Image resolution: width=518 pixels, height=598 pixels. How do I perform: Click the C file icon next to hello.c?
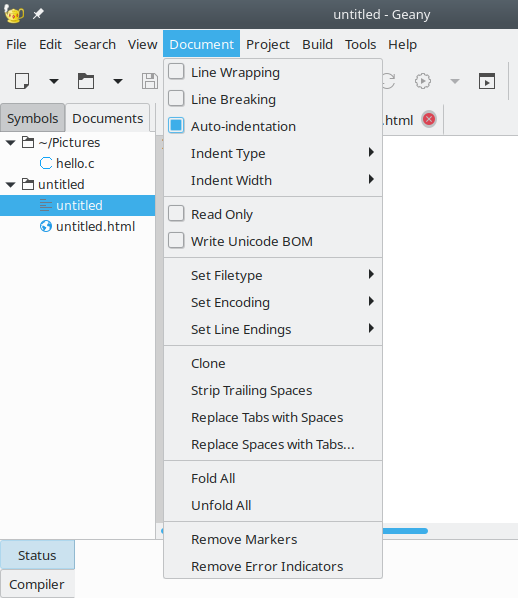tap(46, 163)
